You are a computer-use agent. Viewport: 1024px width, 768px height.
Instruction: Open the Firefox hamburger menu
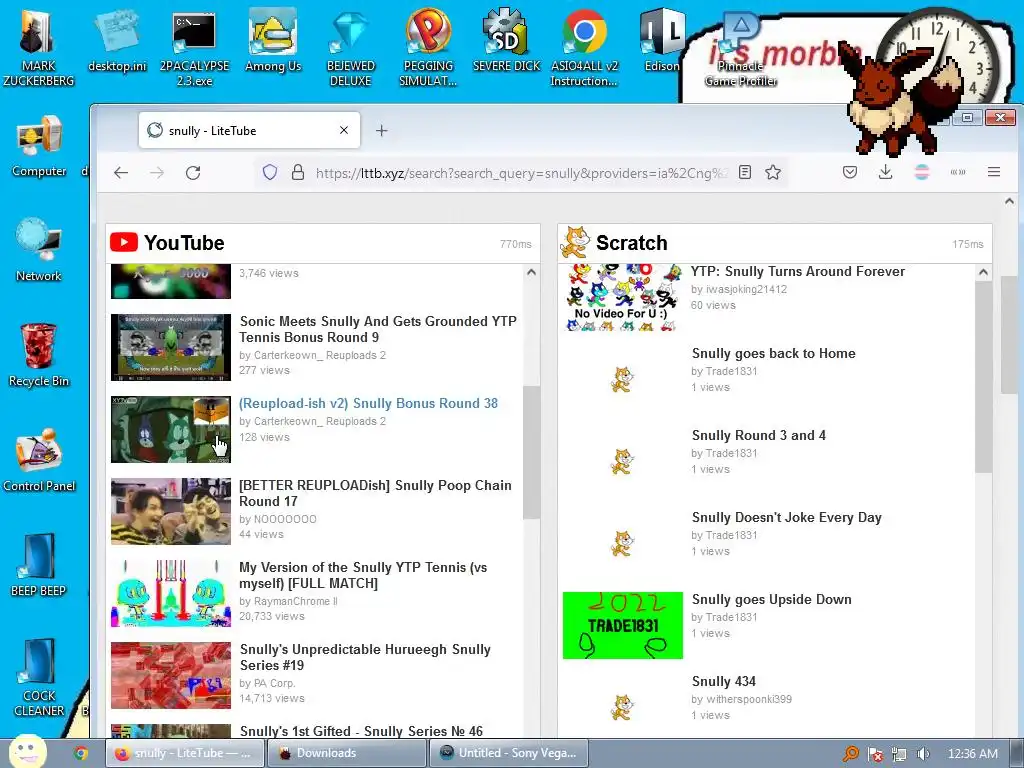click(994, 172)
